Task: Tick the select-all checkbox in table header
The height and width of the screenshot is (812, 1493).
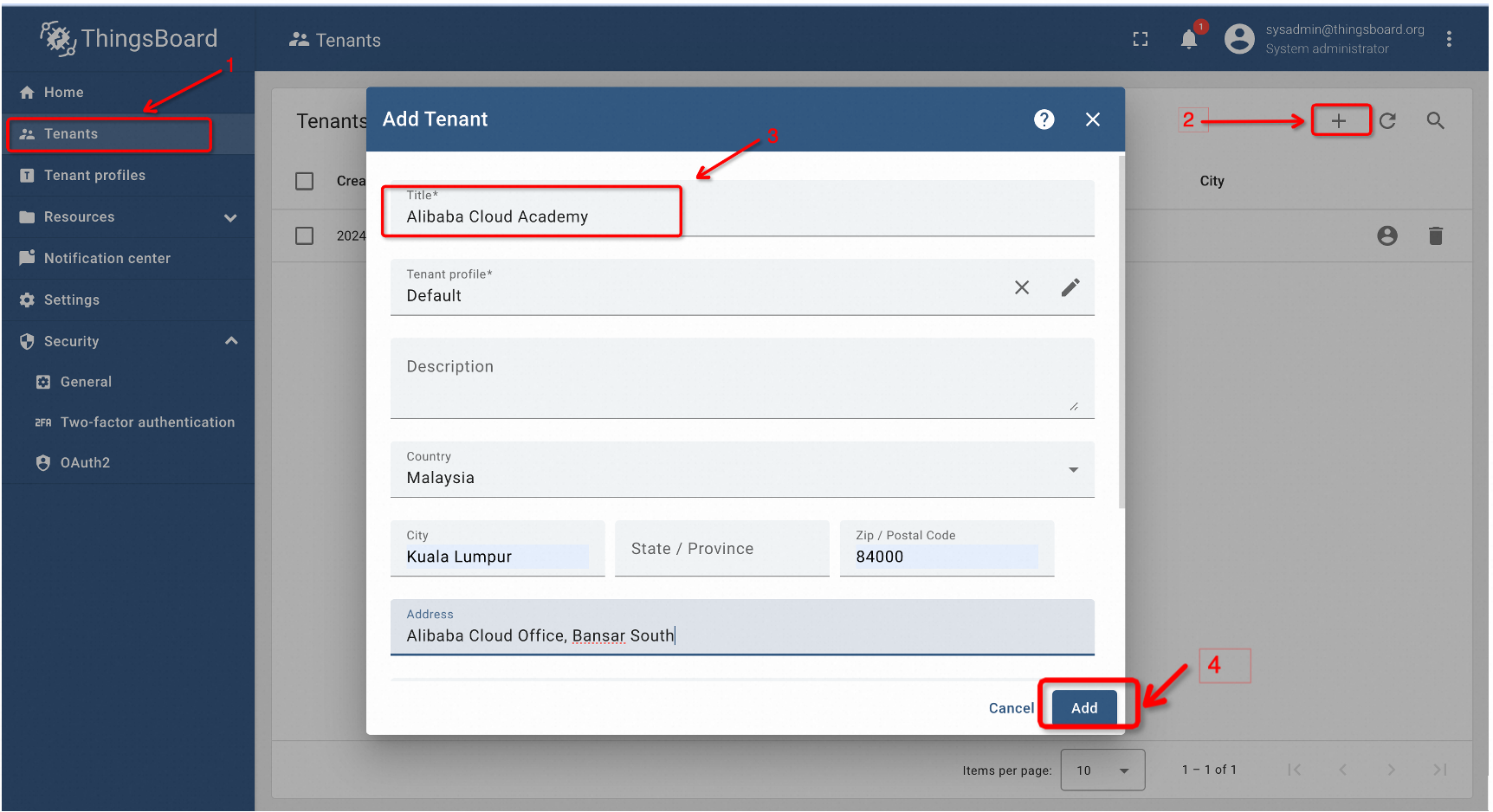Action: point(305,181)
